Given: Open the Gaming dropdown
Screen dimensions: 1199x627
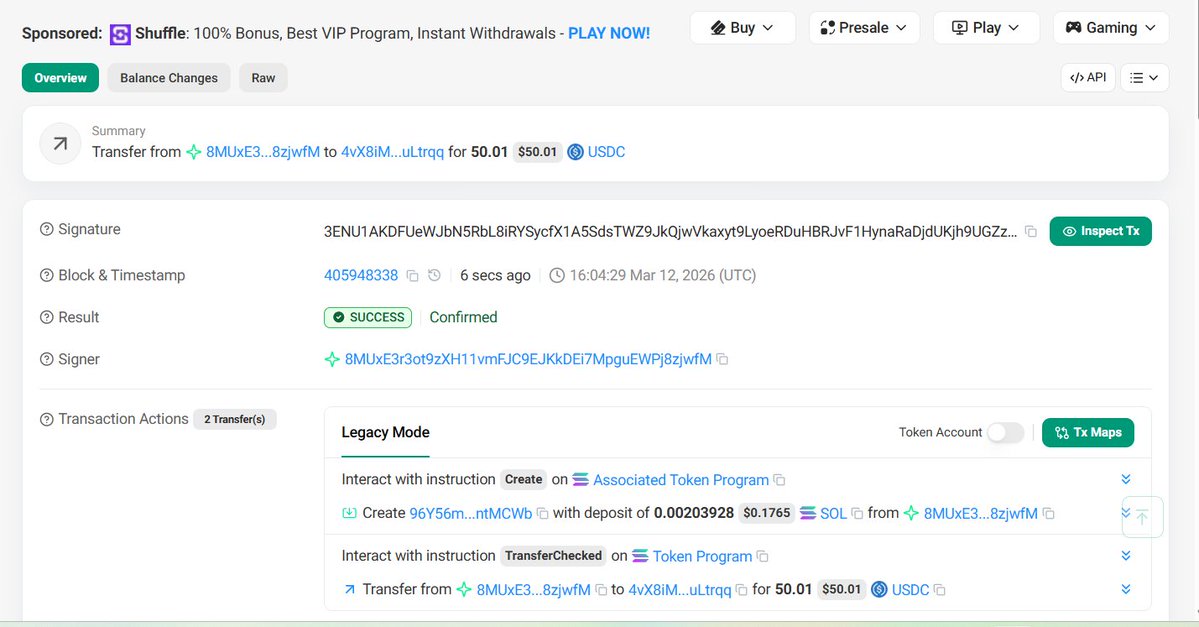Looking at the screenshot, I should tap(1111, 28).
